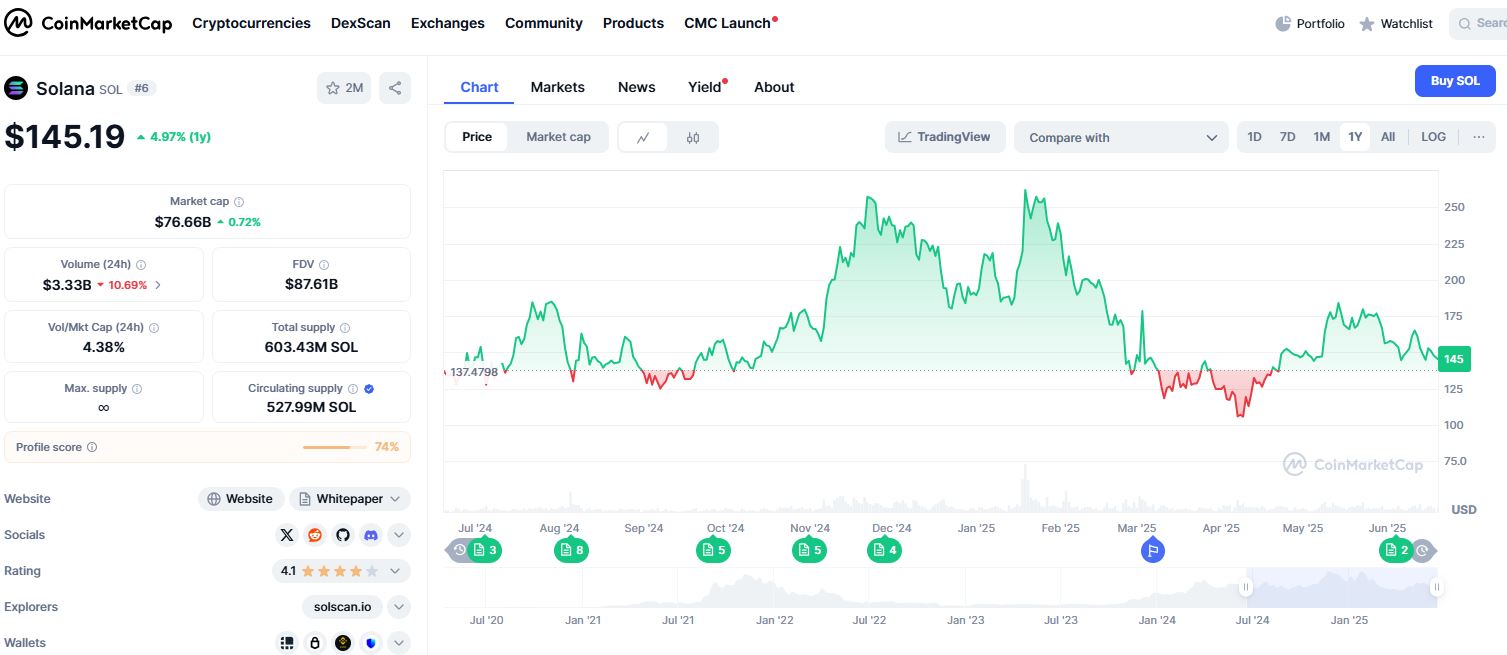Click the gold circular wallet icon

343,643
